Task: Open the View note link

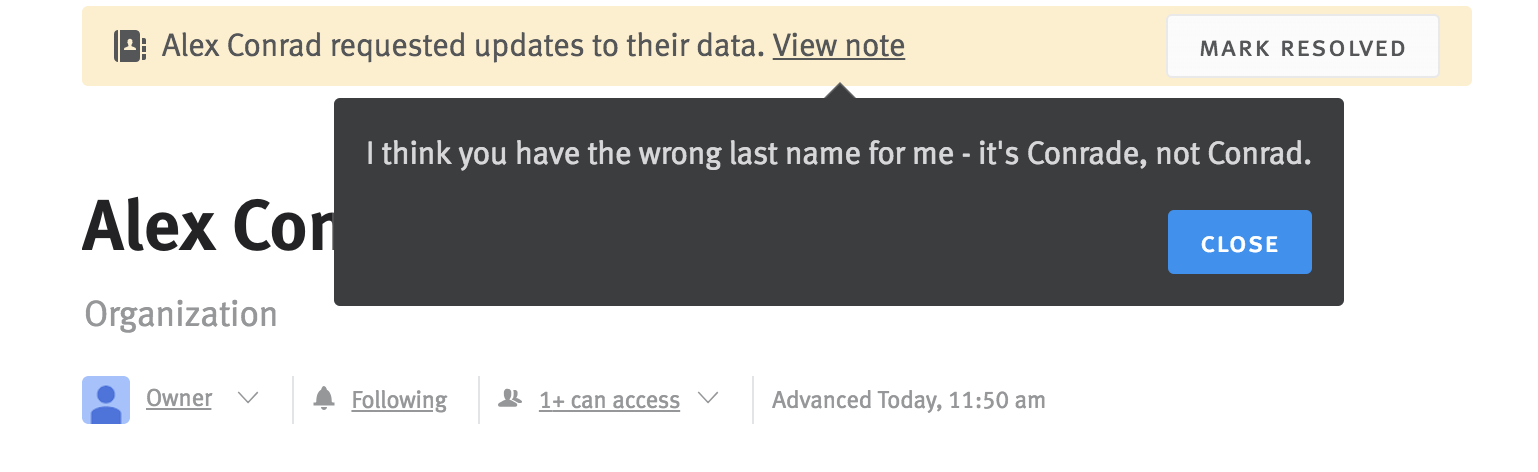Action: coord(839,46)
